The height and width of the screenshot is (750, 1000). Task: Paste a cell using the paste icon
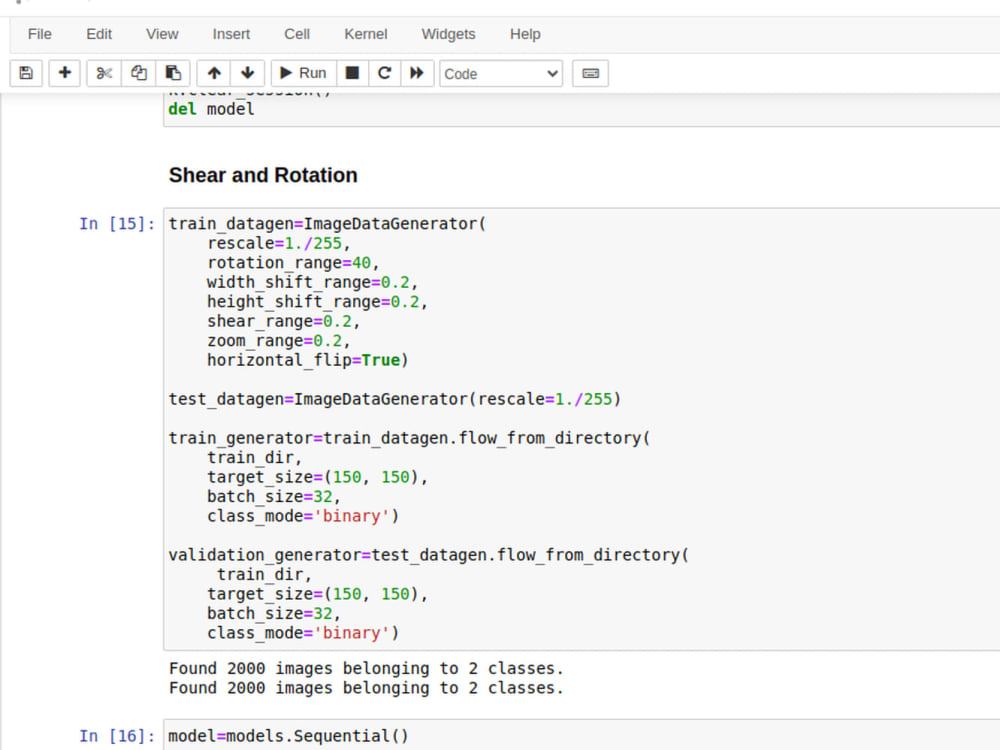(172, 72)
